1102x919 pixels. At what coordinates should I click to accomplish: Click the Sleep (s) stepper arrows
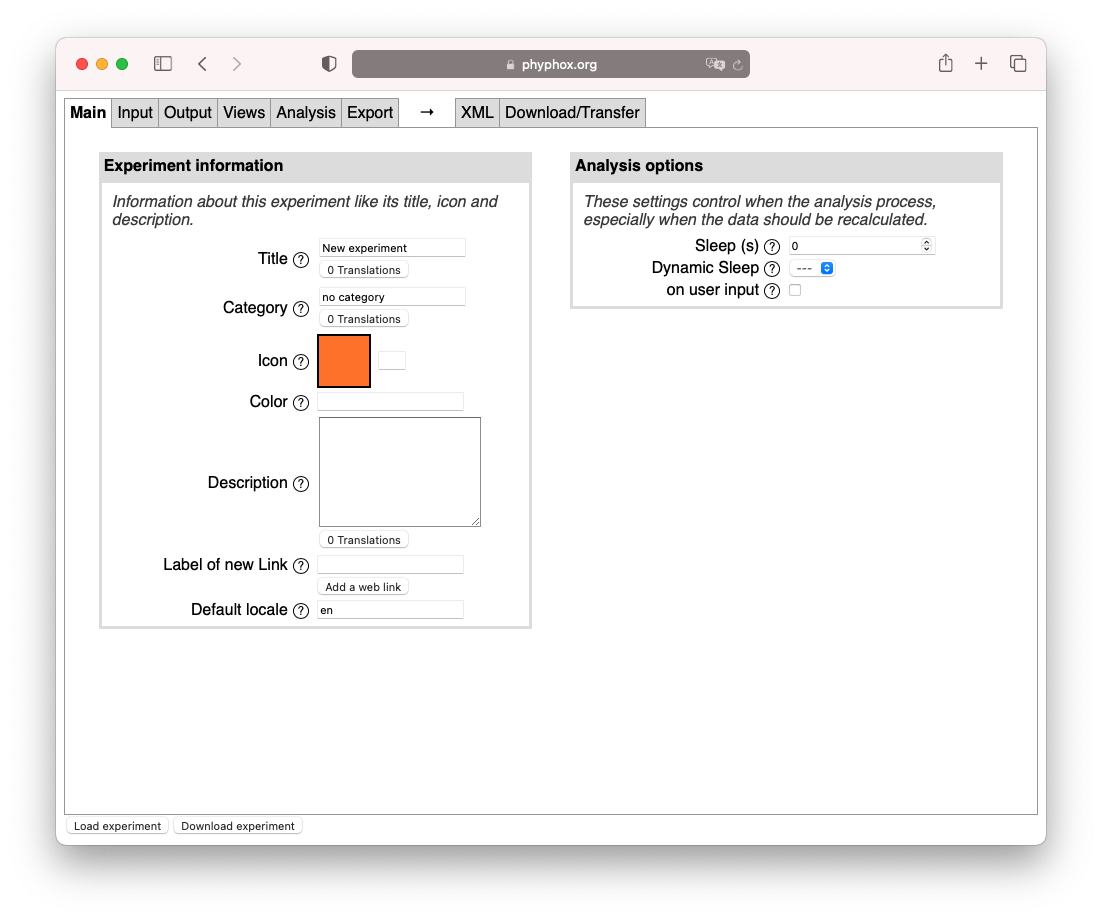click(x=927, y=246)
